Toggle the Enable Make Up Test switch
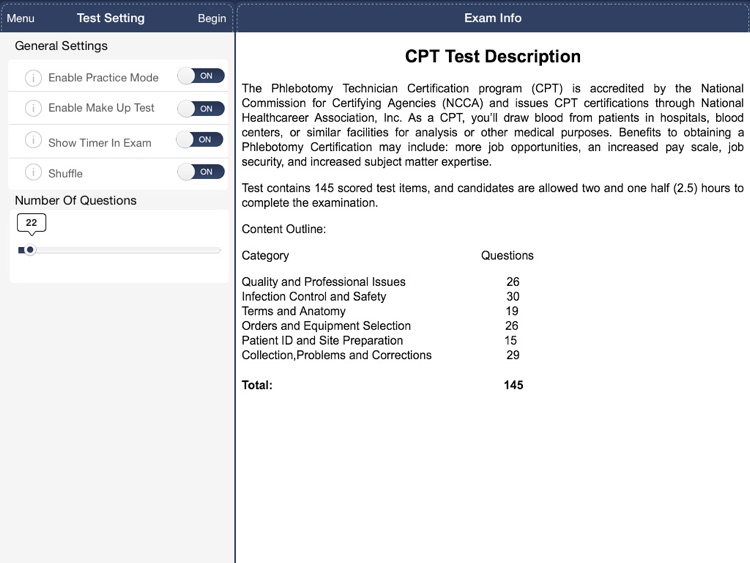The width and height of the screenshot is (750, 563). pyautogui.click(x=201, y=109)
